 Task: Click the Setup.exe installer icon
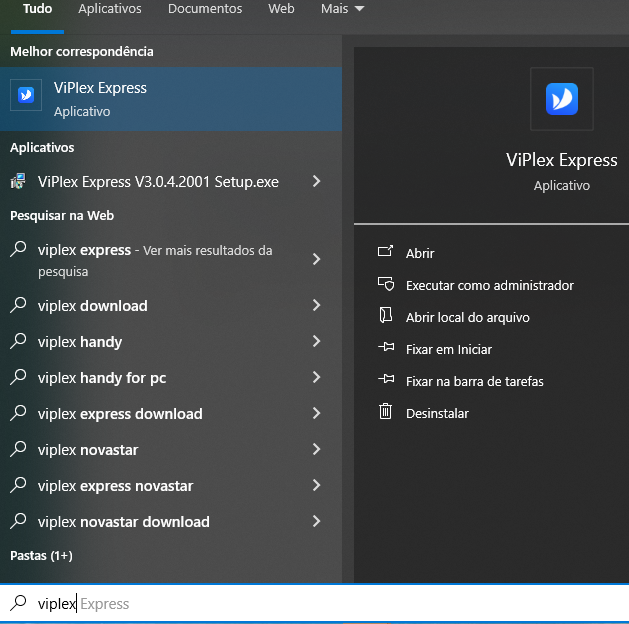(x=18, y=182)
